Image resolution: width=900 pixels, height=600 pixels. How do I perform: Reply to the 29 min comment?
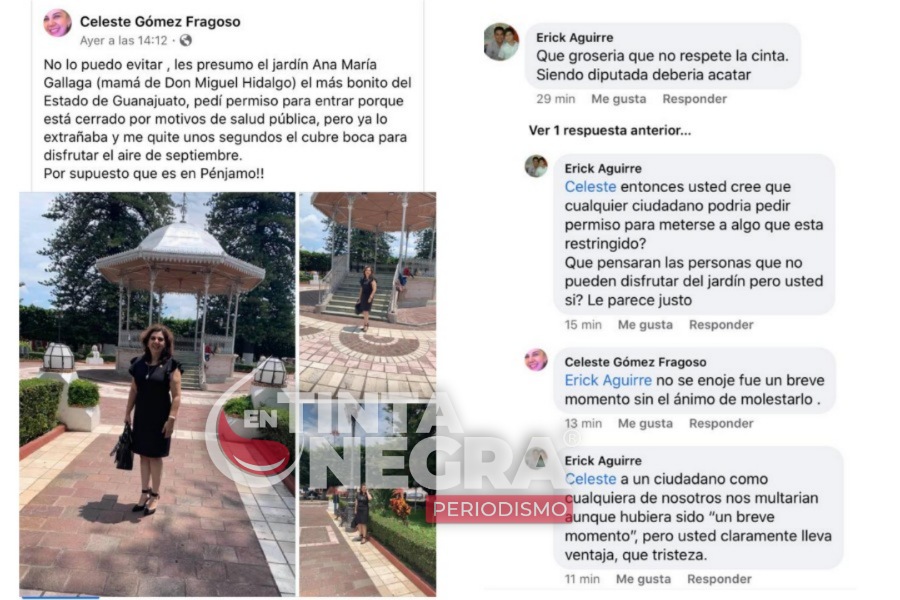[x=695, y=99]
